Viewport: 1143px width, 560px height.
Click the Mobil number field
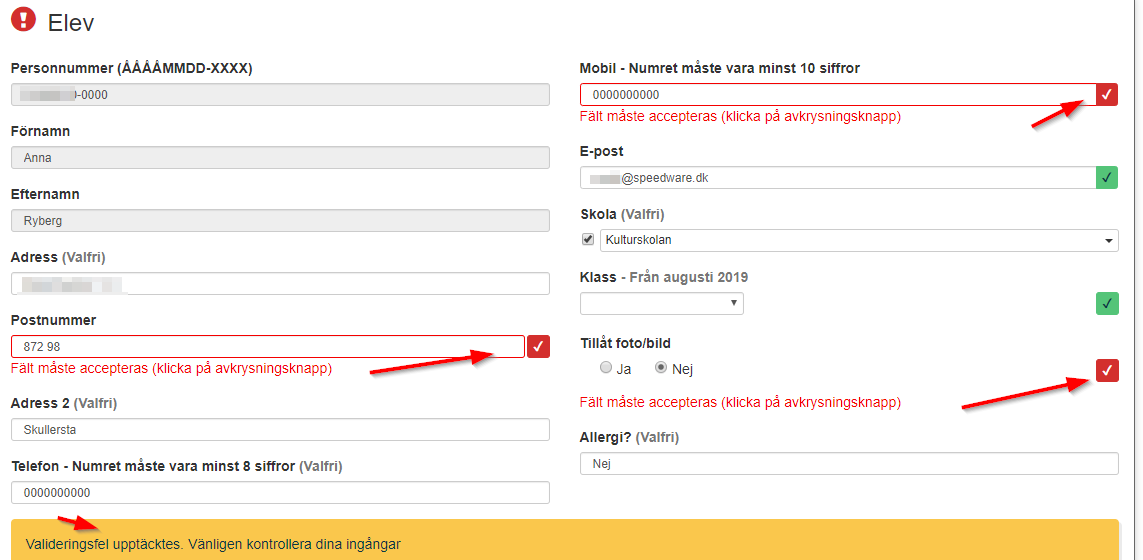[x=838, y=95]
